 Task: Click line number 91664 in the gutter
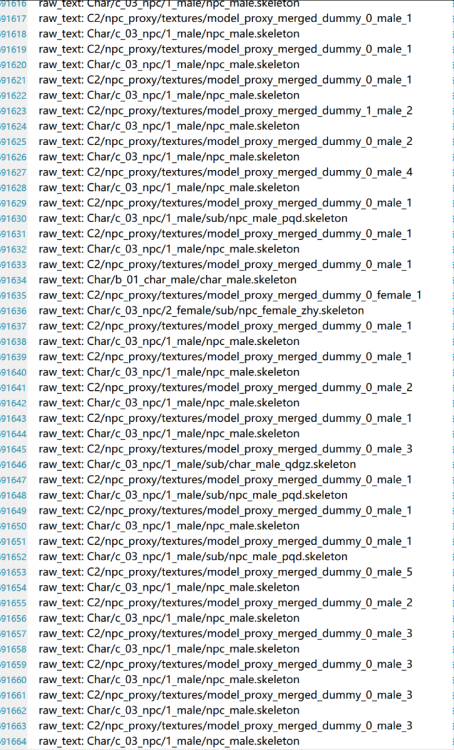tap(13, 741)
